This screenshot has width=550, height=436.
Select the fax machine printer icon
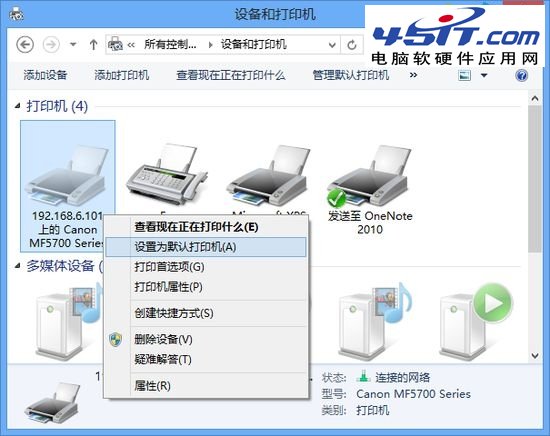(167, 175)
